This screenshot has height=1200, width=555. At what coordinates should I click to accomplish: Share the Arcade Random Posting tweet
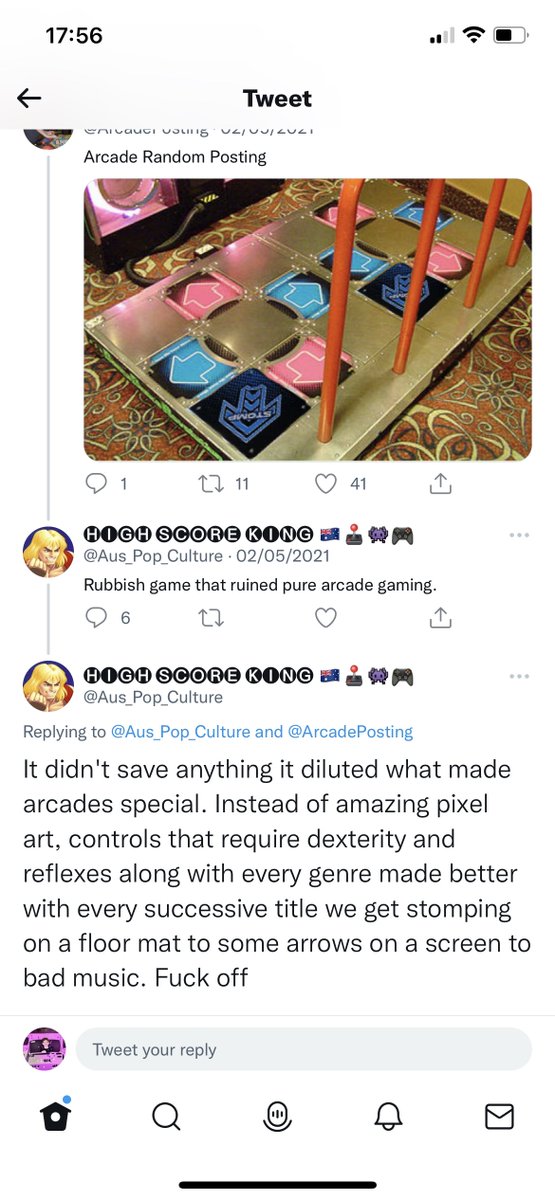point(440,484)
